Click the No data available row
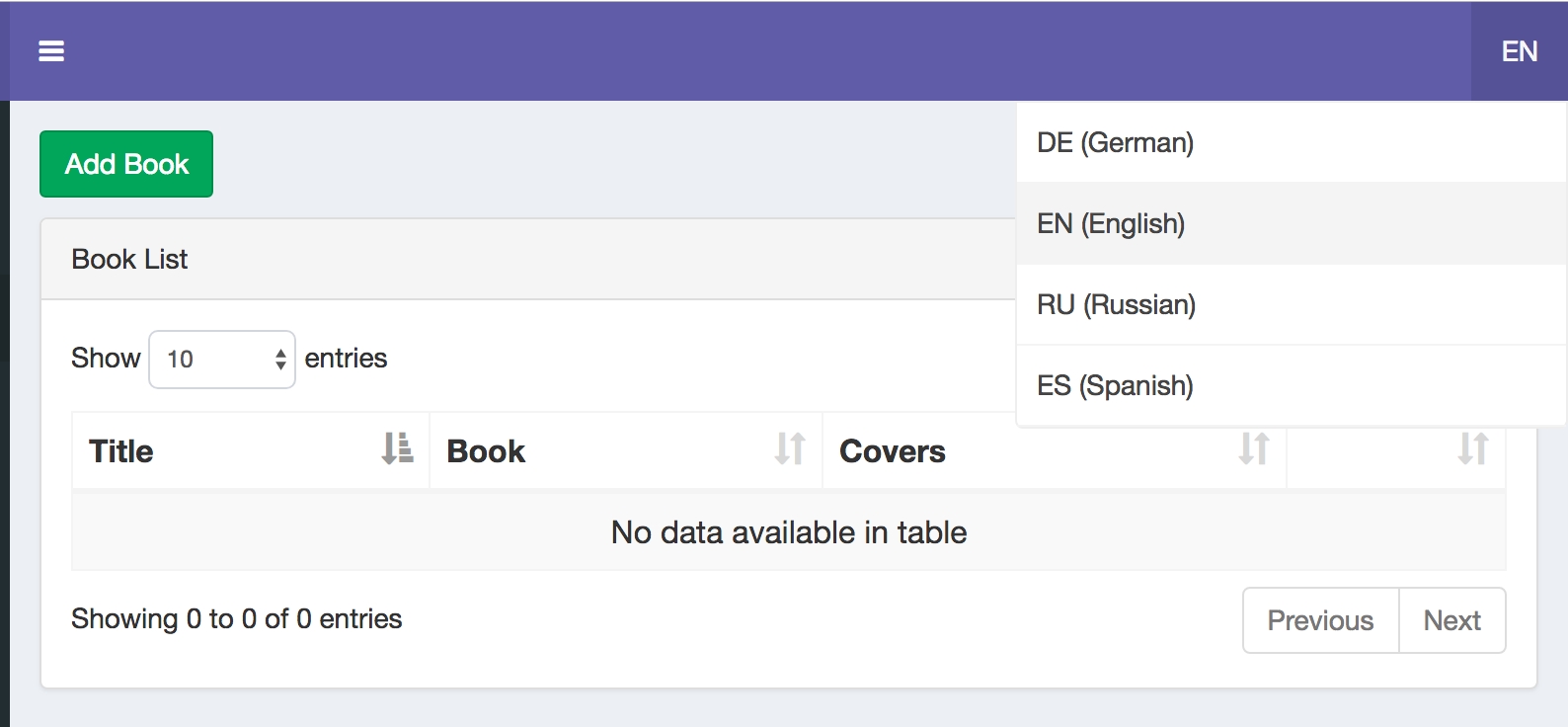 [x=788, y=532]
